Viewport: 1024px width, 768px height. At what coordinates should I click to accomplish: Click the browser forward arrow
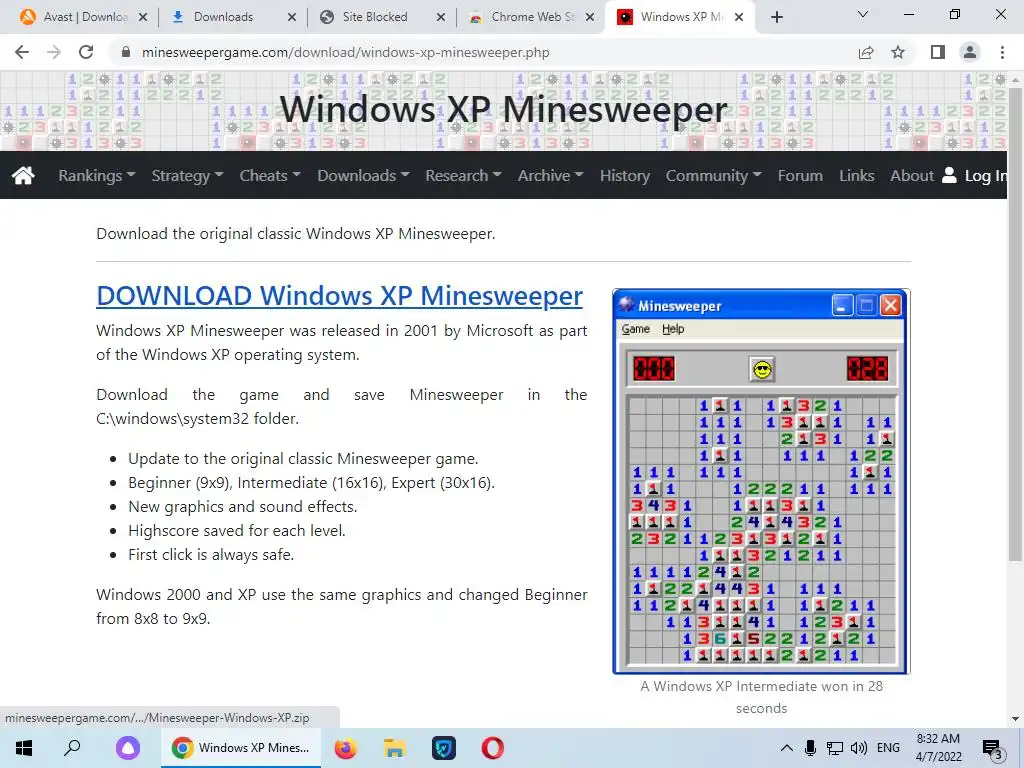pos(54,52)
